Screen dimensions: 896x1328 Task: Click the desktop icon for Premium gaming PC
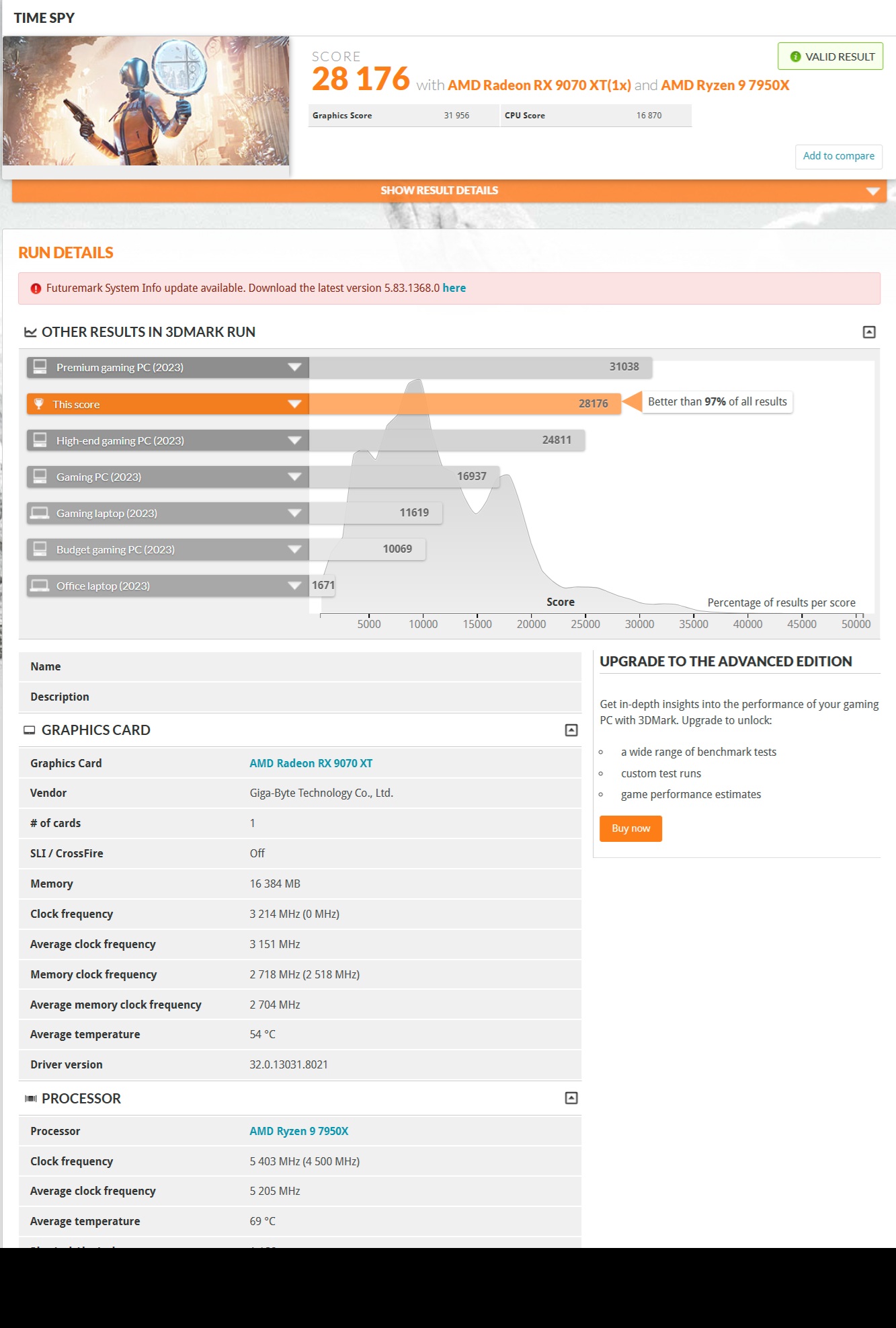tap(40, 366)
